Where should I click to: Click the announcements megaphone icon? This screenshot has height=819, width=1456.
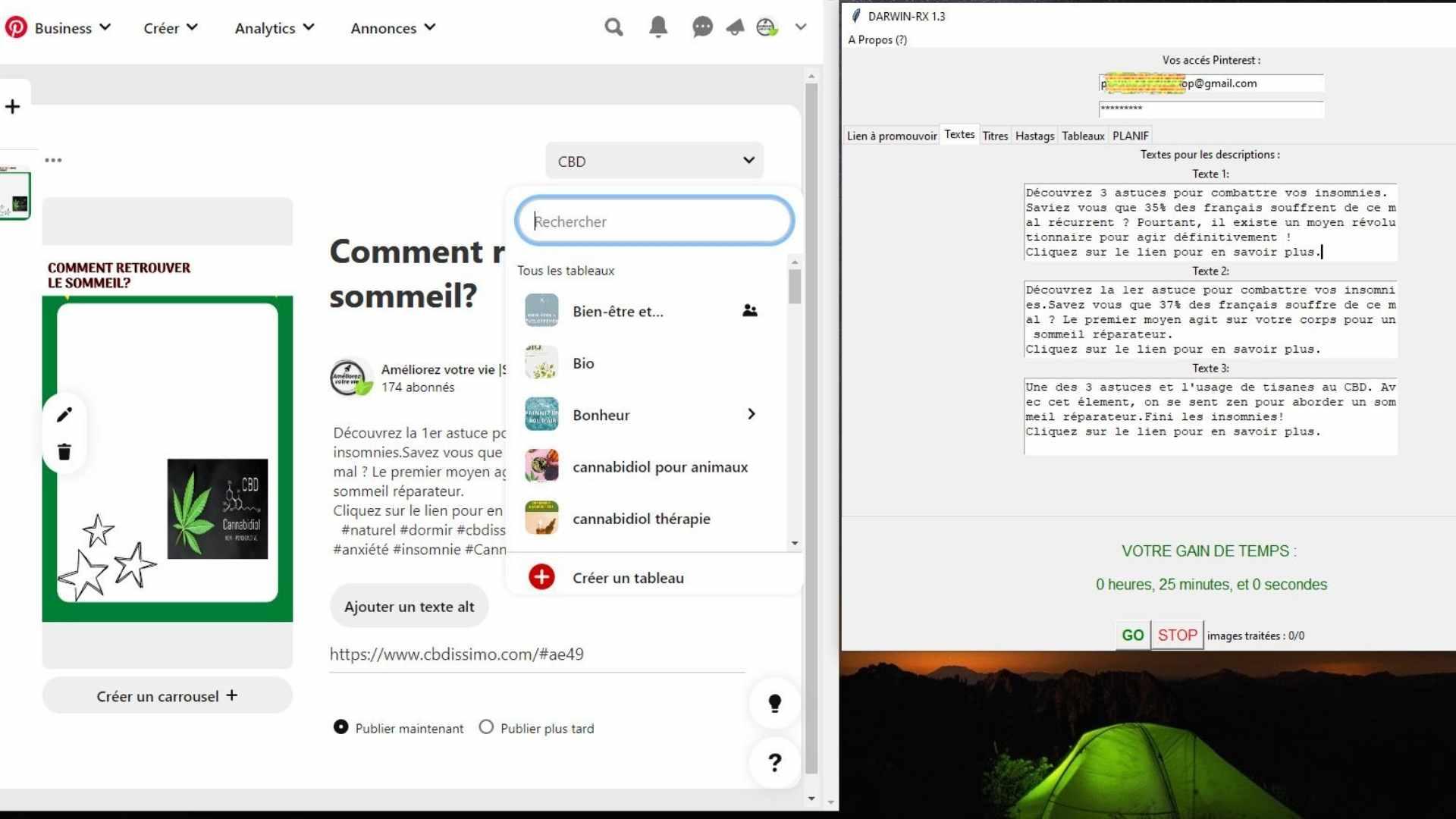(734, 27)
